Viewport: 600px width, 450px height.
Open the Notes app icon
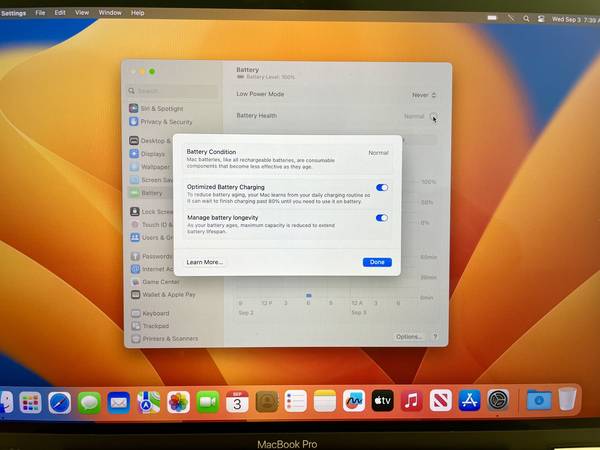(324, 401)
